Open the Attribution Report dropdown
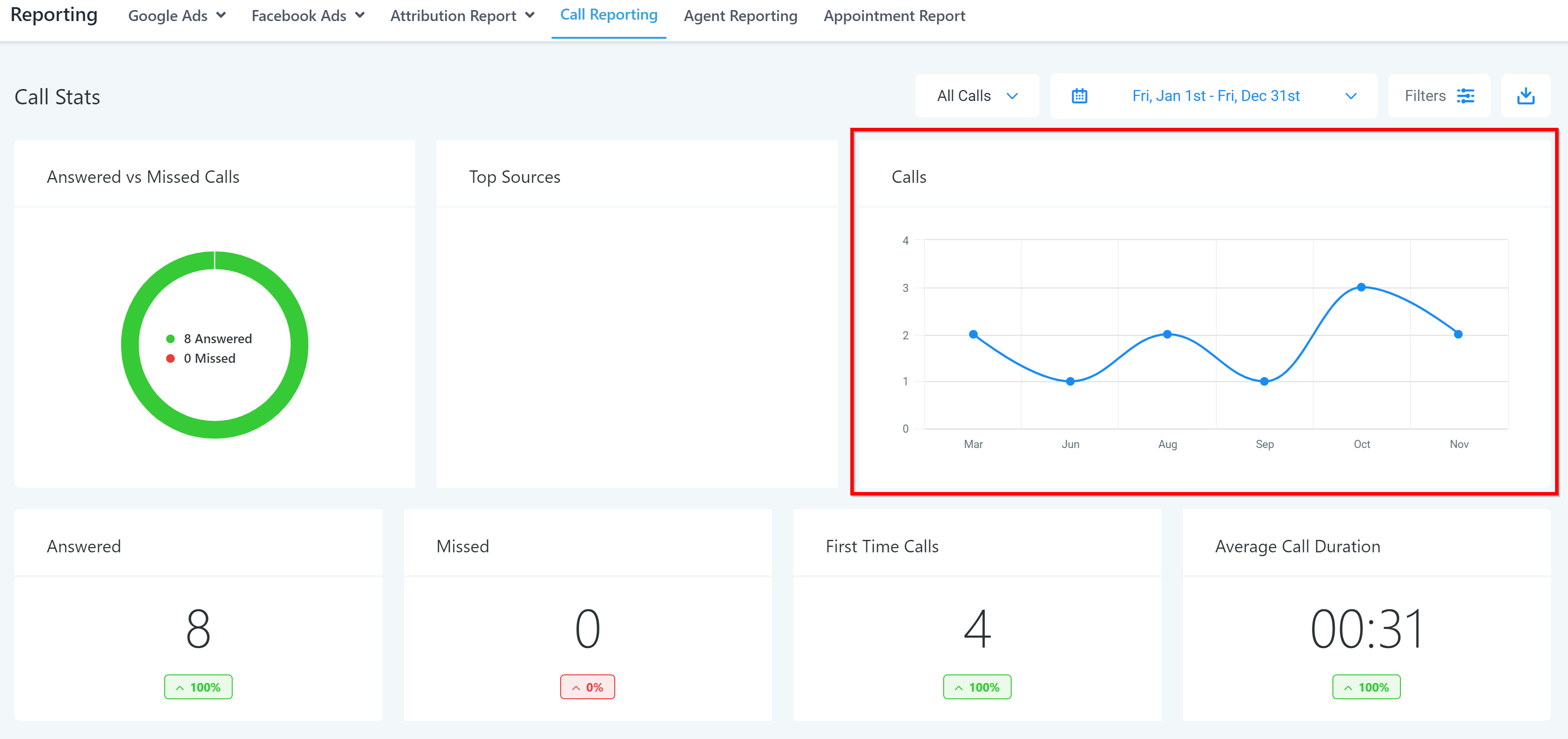The image size is (1568, 739). click(462, 16)
